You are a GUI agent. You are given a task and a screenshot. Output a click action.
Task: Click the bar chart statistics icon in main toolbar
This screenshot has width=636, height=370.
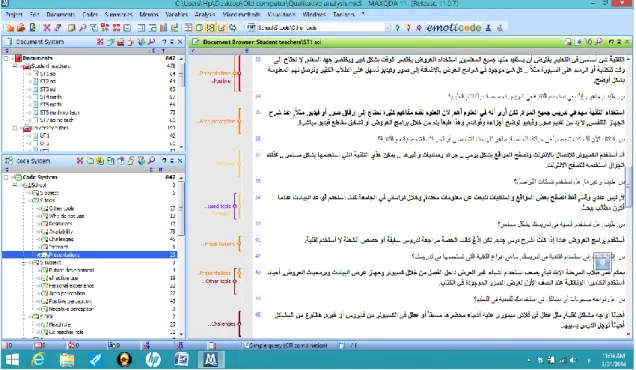[163, 28]
